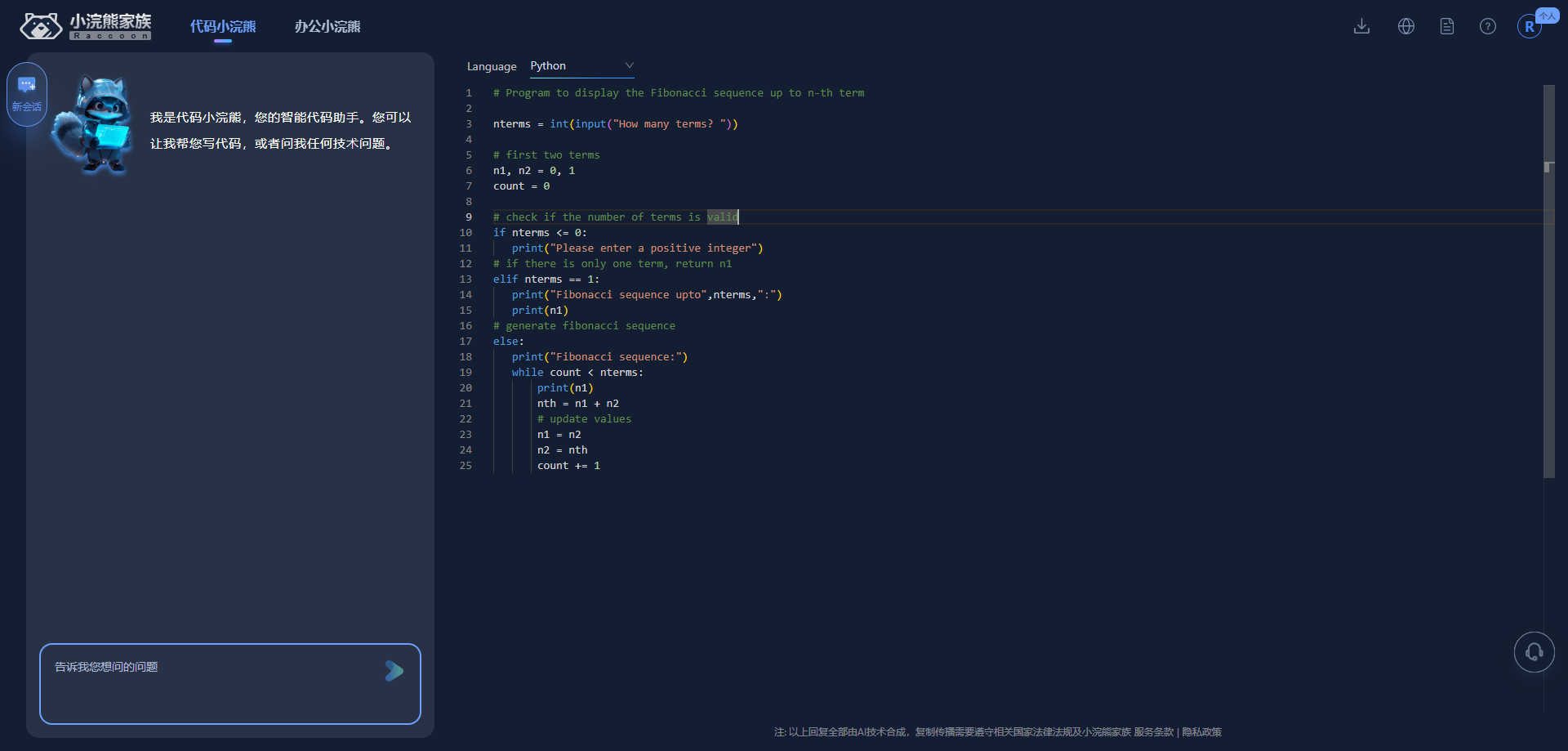Open the document icon in header
Screen dimensions: 1568x751
pyautogui.click(x=1446, y=26)
